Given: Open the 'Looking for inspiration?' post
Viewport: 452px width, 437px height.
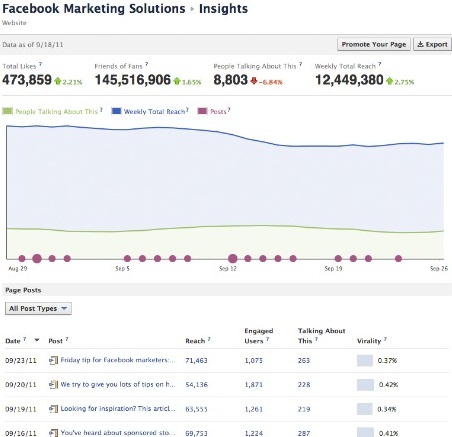Looking at the screenshot, I should pyautogui.click(x=118, y=409).
